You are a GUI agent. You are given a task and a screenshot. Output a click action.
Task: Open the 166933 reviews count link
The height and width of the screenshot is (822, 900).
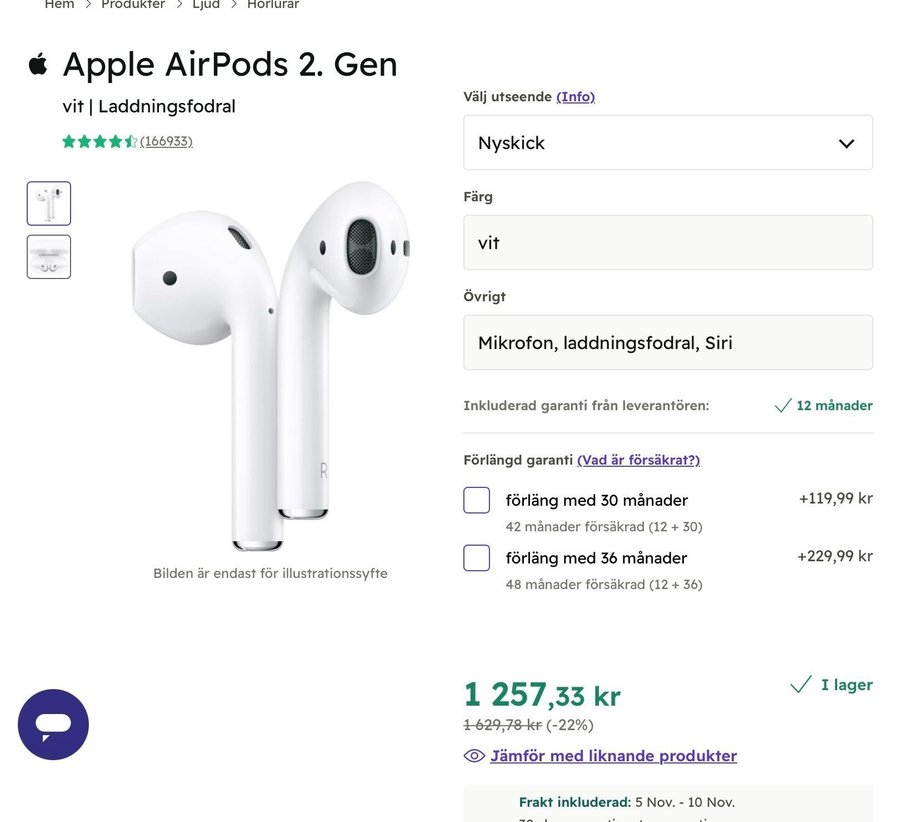(x=166, y=141)
